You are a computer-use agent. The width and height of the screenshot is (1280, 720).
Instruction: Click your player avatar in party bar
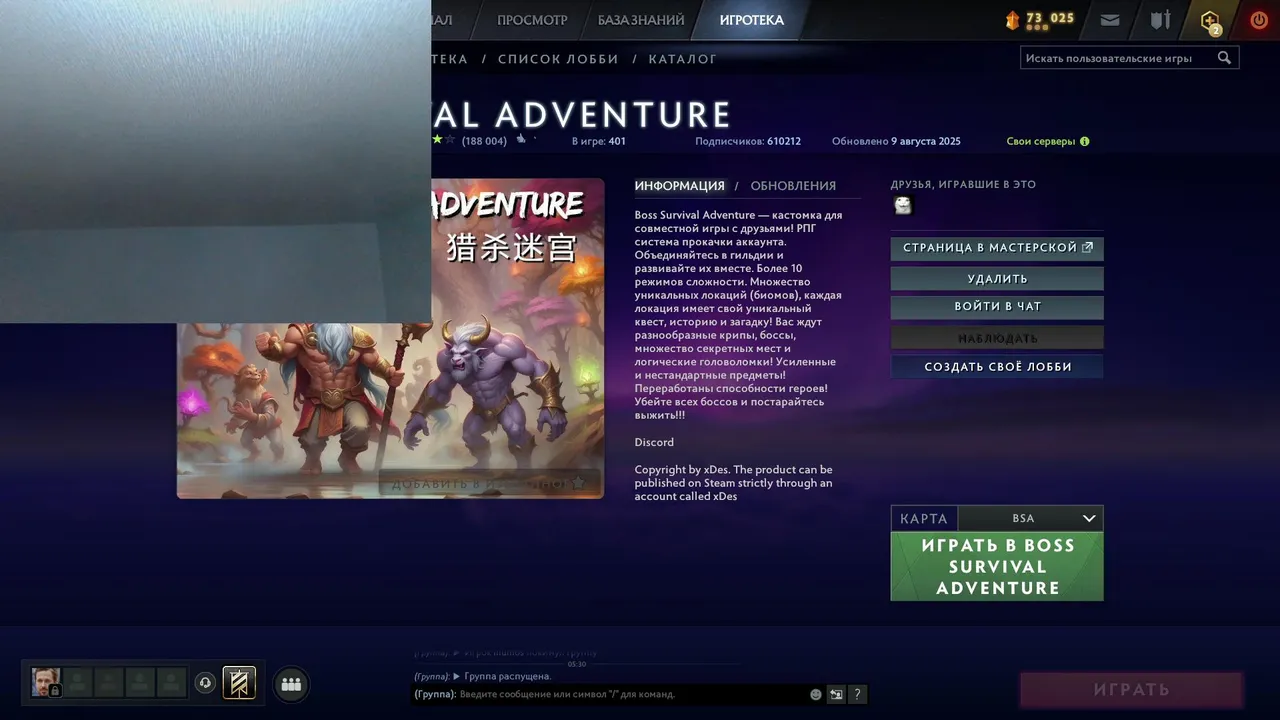click(x=46, y=683)
